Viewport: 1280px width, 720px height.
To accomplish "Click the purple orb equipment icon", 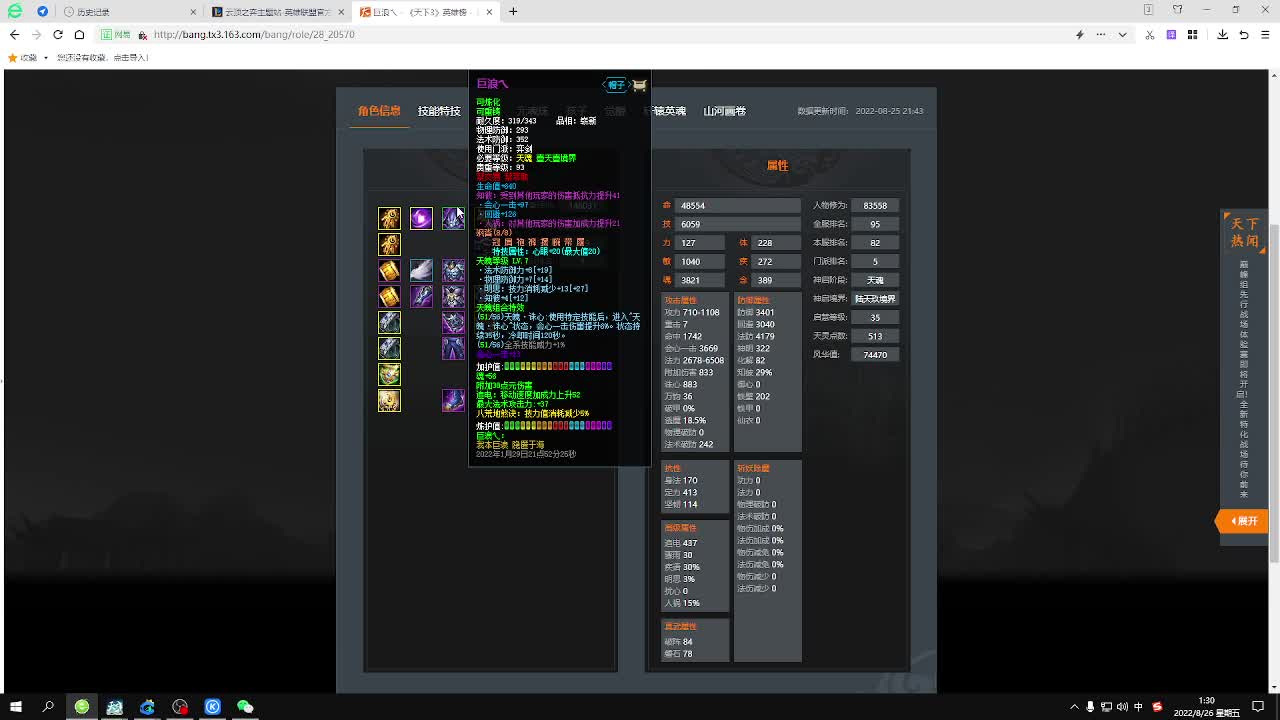I will click(421, 218).
